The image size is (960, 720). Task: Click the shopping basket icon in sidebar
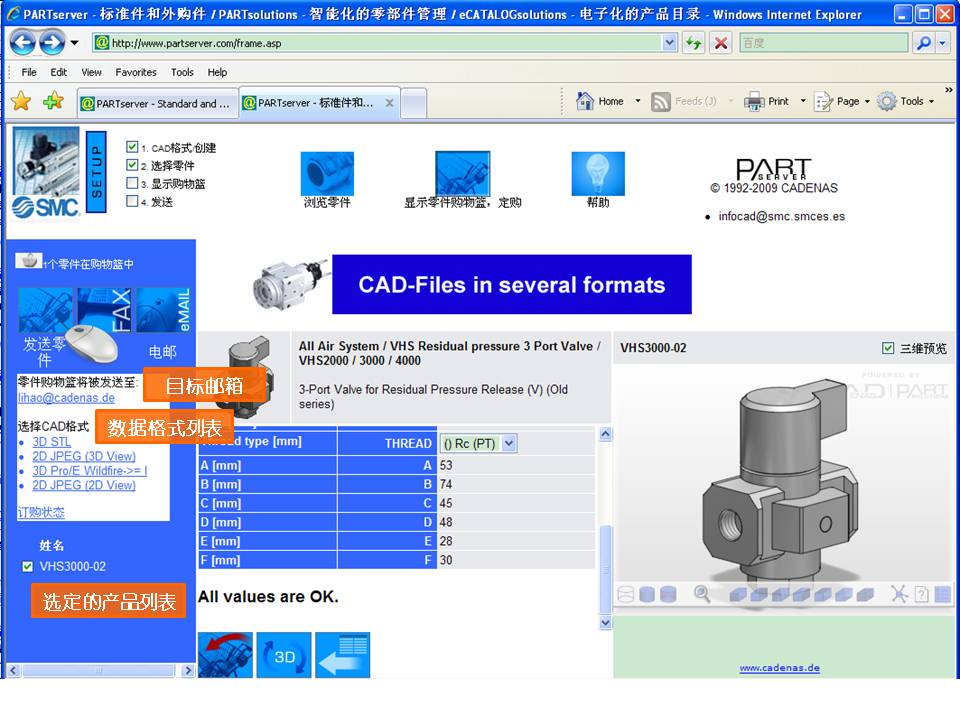[x=29, y=261]
